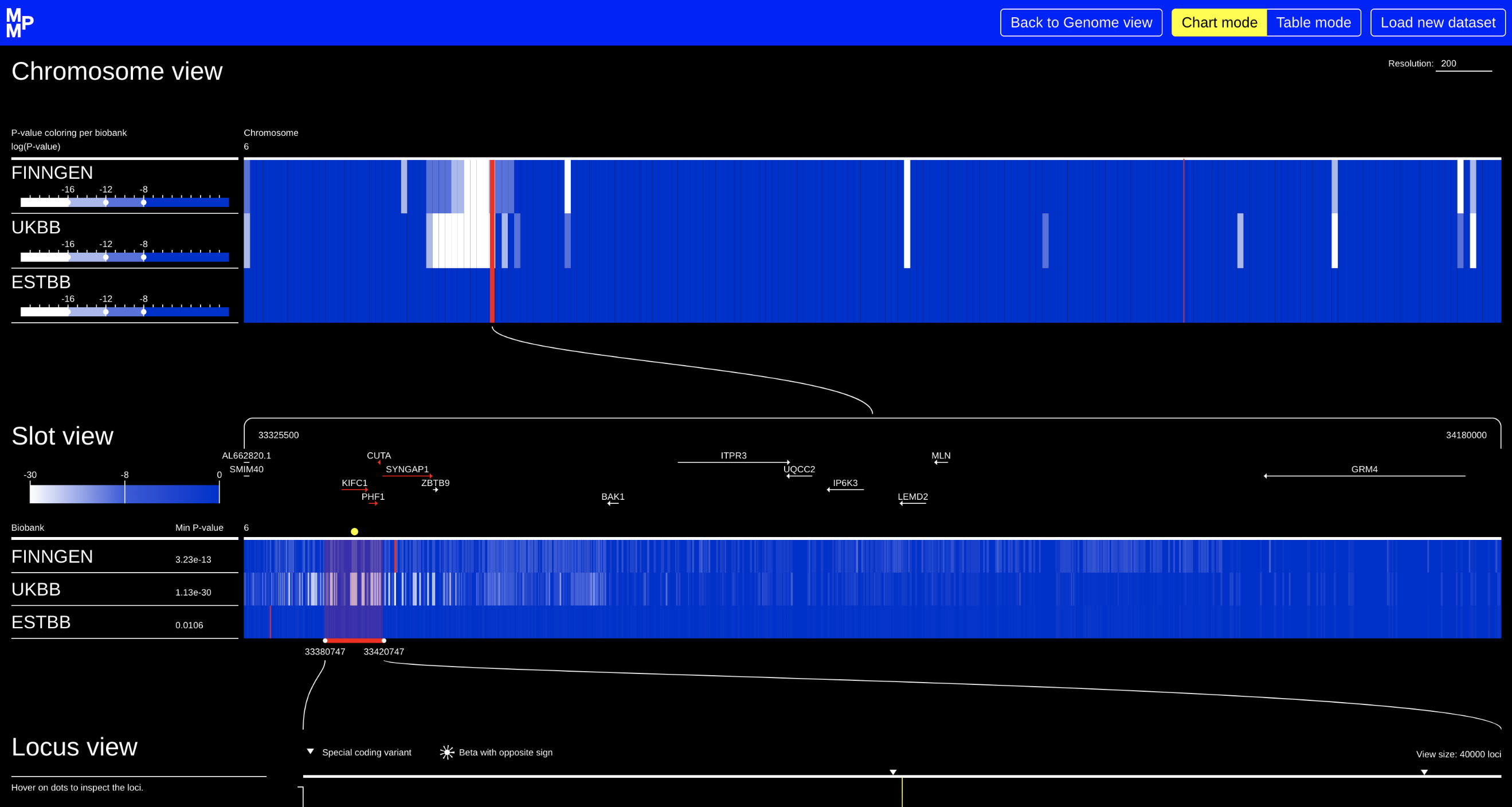Toggle the Special coding variant legend
This screenshot has width=1512, height=807.
coord(359,752)
